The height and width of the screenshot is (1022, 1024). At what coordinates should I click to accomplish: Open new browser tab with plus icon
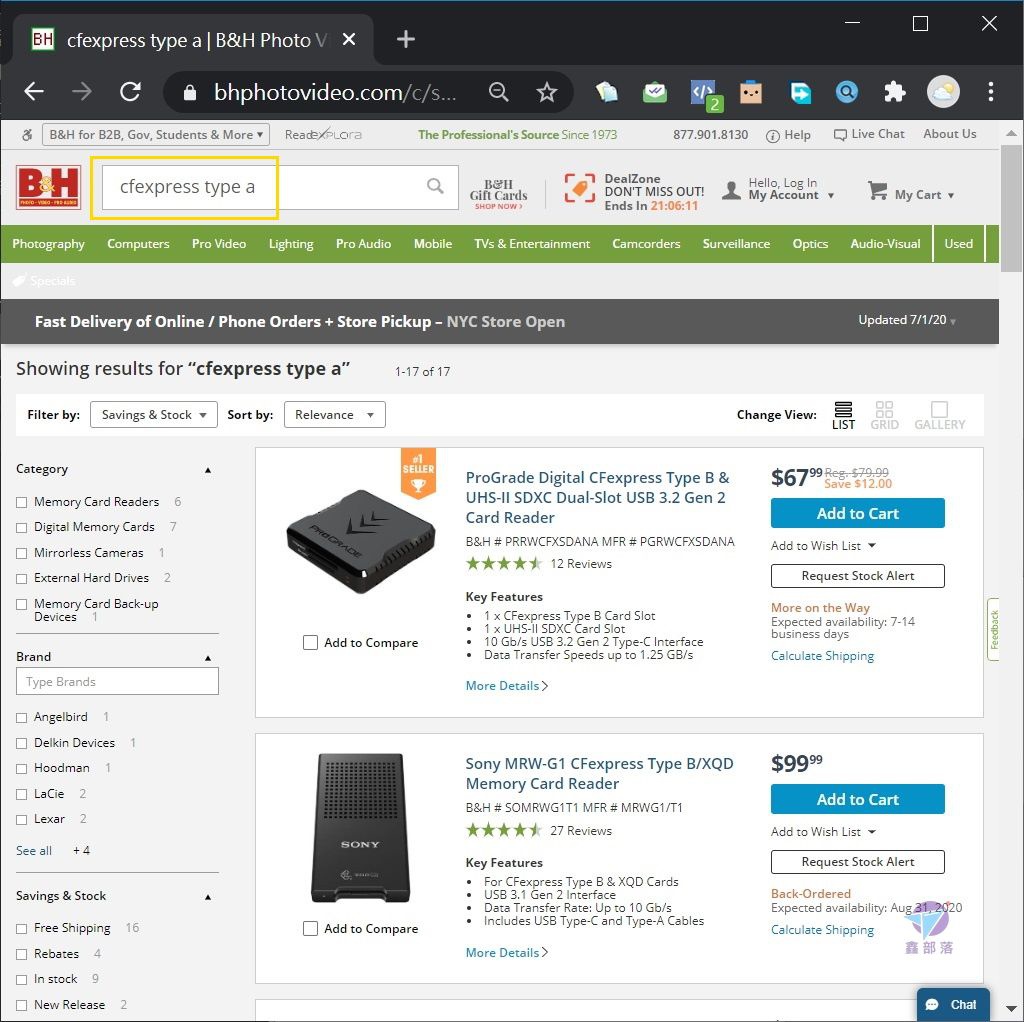pyautogui.click(x=406, y=40)
